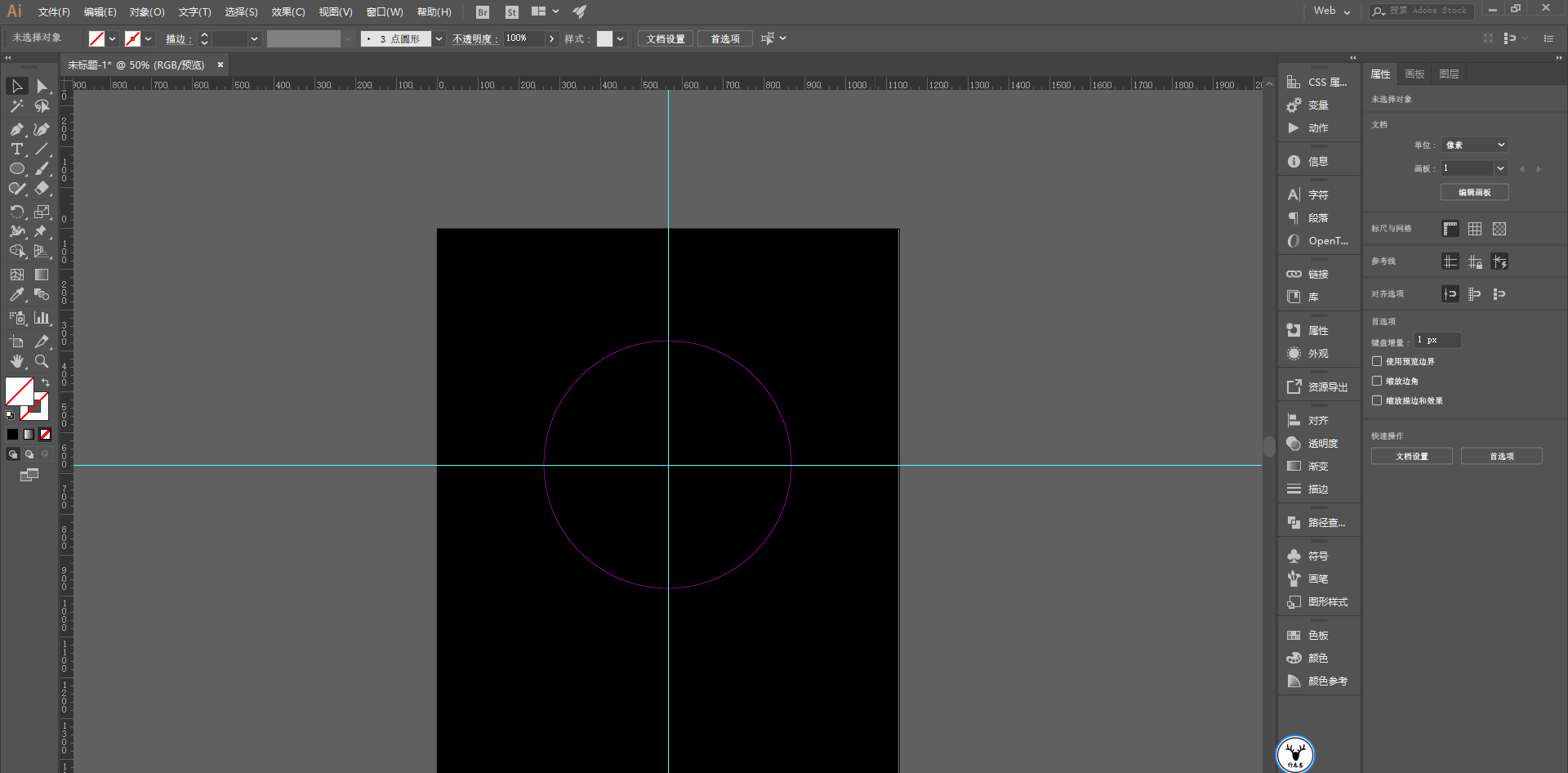
Task: Enable Use Preview Bounds checkbox
Action: click(x=1377, y=361)
